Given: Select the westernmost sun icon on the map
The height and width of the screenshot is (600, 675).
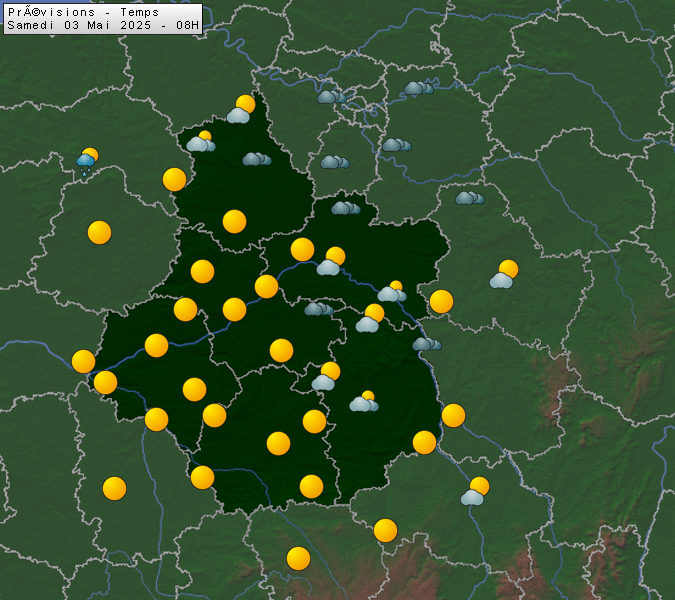Looking at the screenshot, I should click(83, 361).
